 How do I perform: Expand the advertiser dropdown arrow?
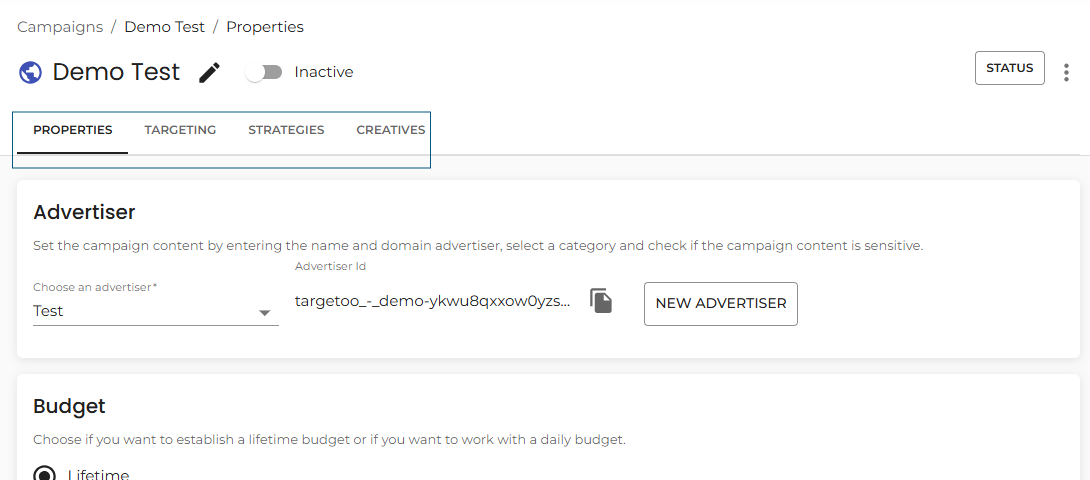pos(264,313)
